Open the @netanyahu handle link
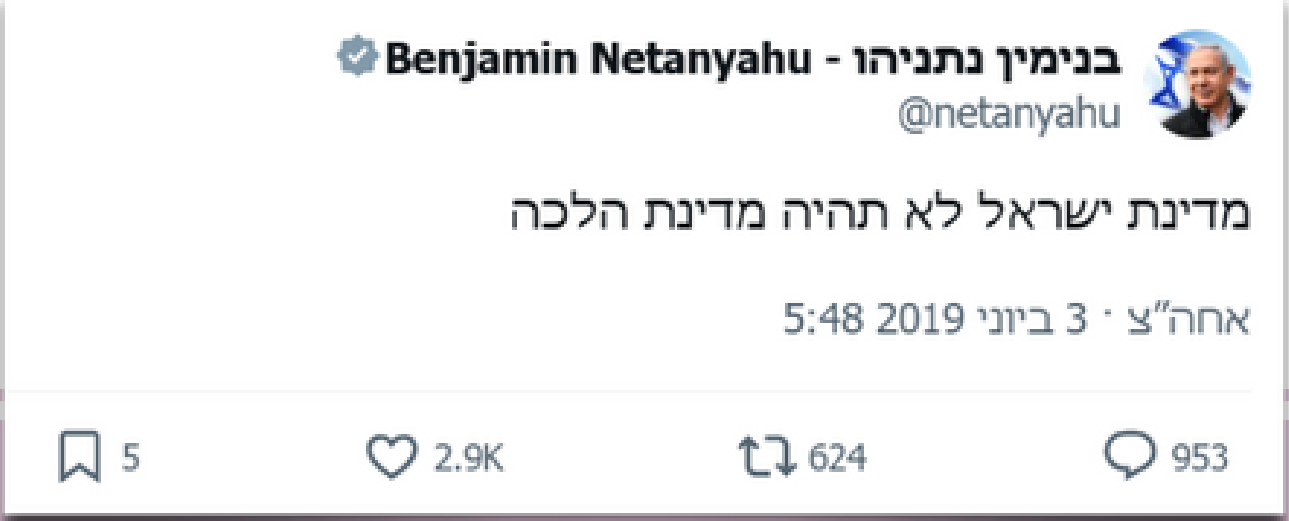The image size is (1289, 521). point(1009,117)
